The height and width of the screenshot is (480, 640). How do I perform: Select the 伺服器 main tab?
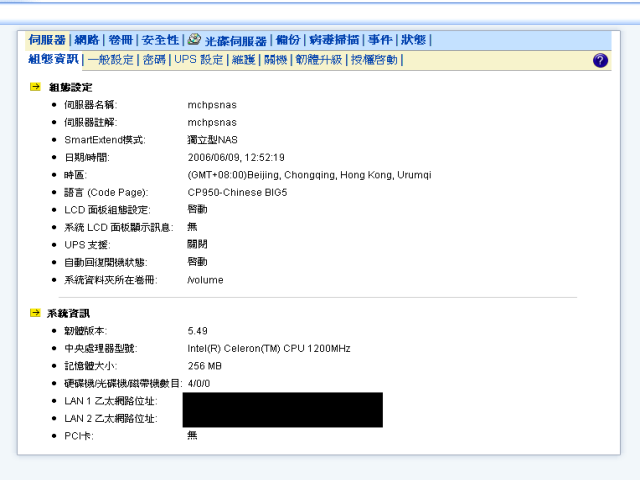47,40
